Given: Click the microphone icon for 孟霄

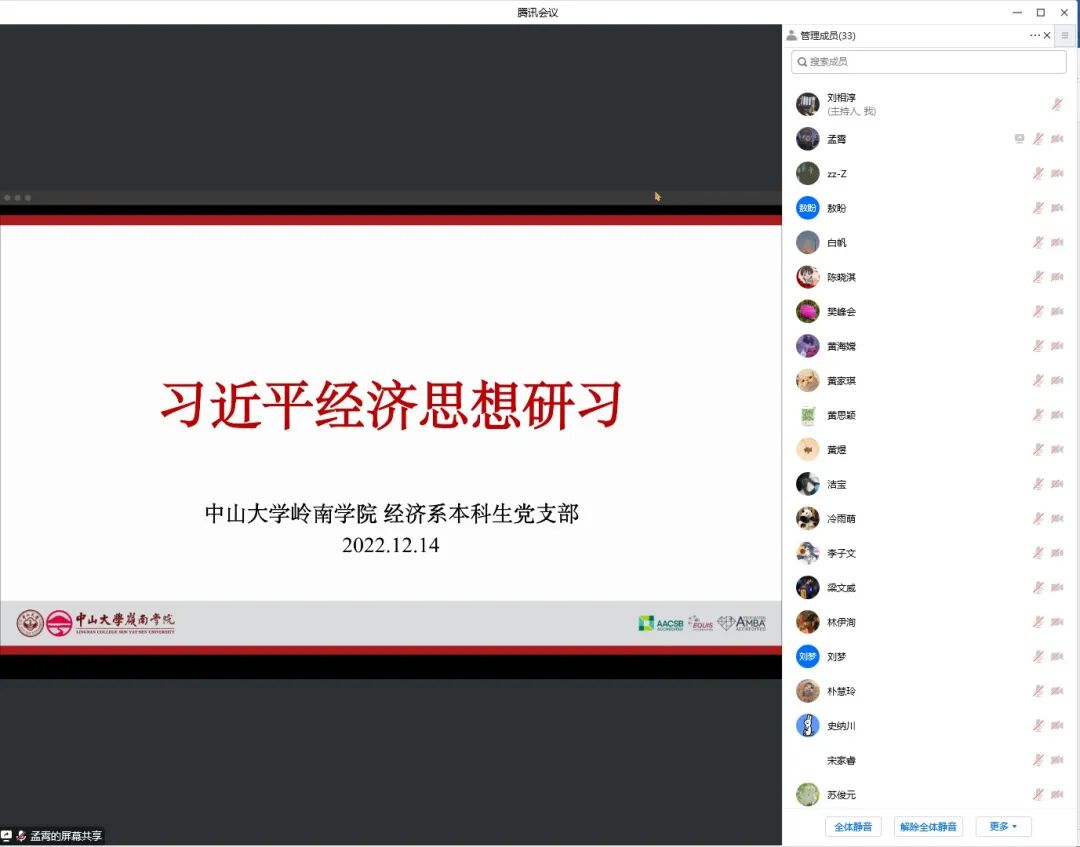Looking at the screenshot, I should point(1039,139).
